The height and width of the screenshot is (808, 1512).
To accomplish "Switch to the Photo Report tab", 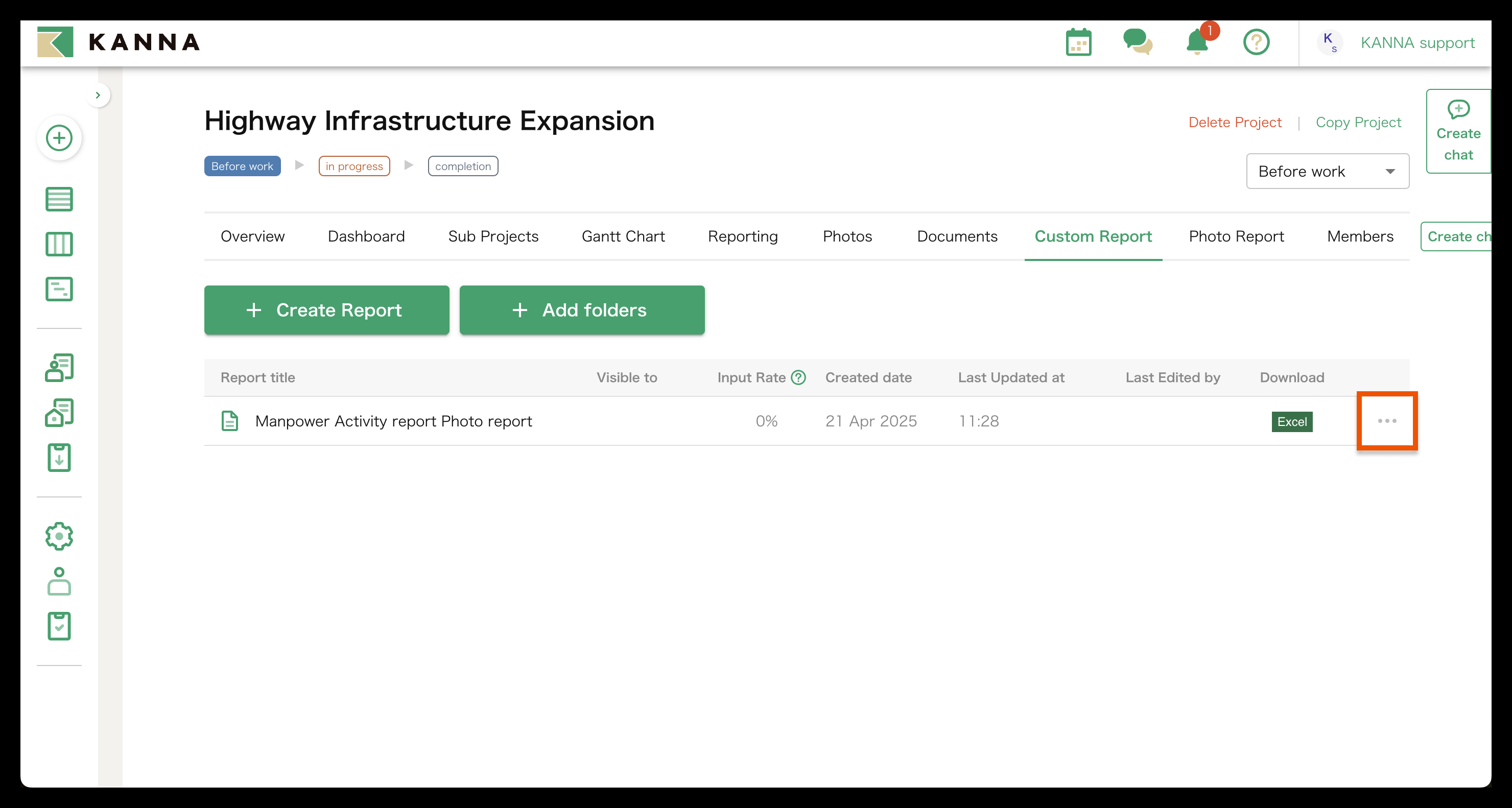I will pyautogui.click(x=1236, y=236).
